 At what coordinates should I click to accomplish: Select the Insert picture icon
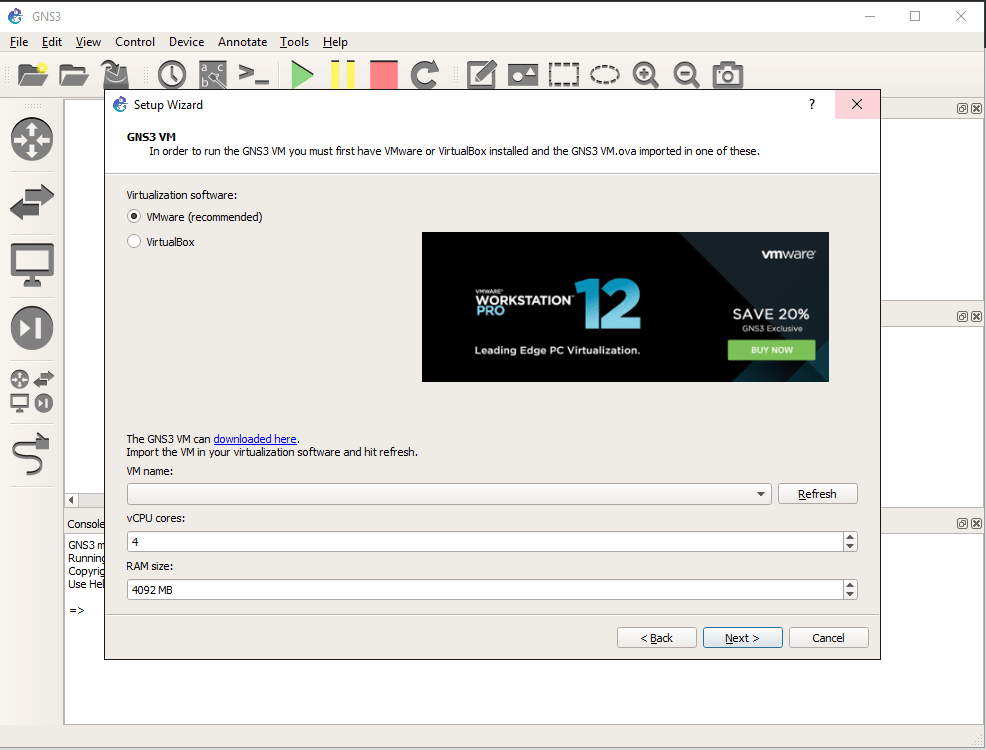[x=523, y=75]
